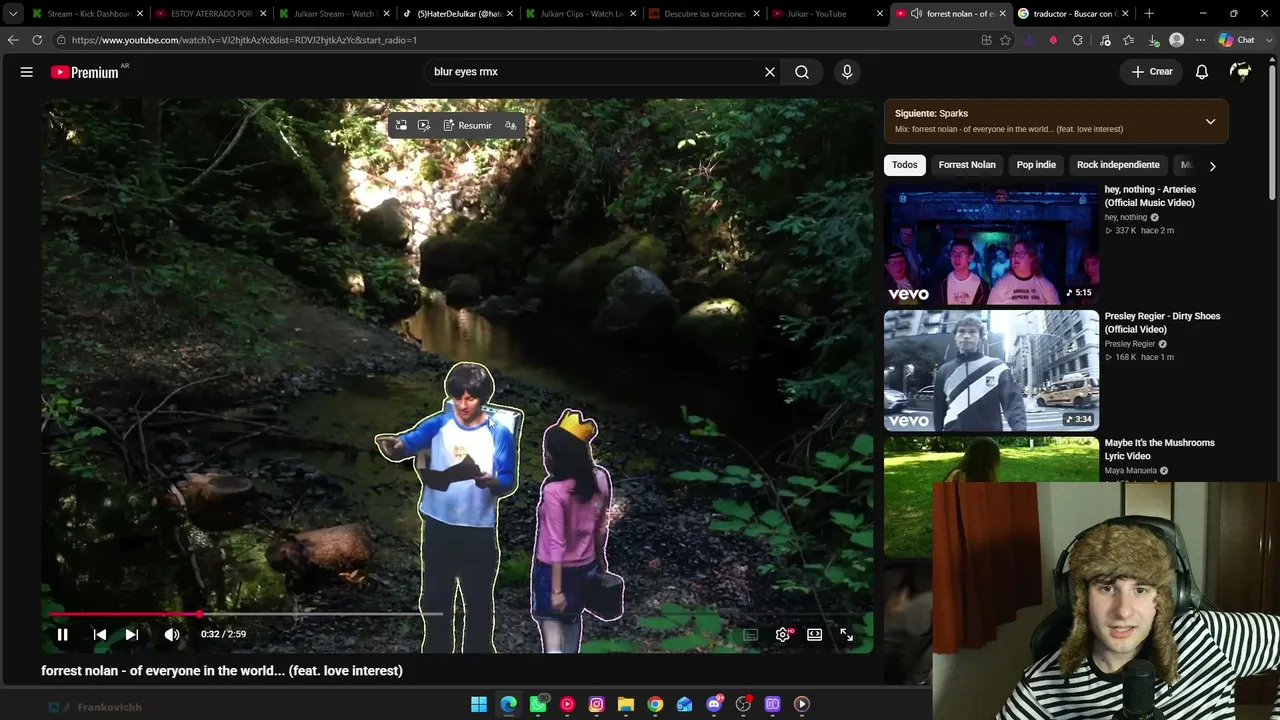Open the browser three-dot settings menu
This screenshot has width=1280, height=720.
coord(1200,40)
